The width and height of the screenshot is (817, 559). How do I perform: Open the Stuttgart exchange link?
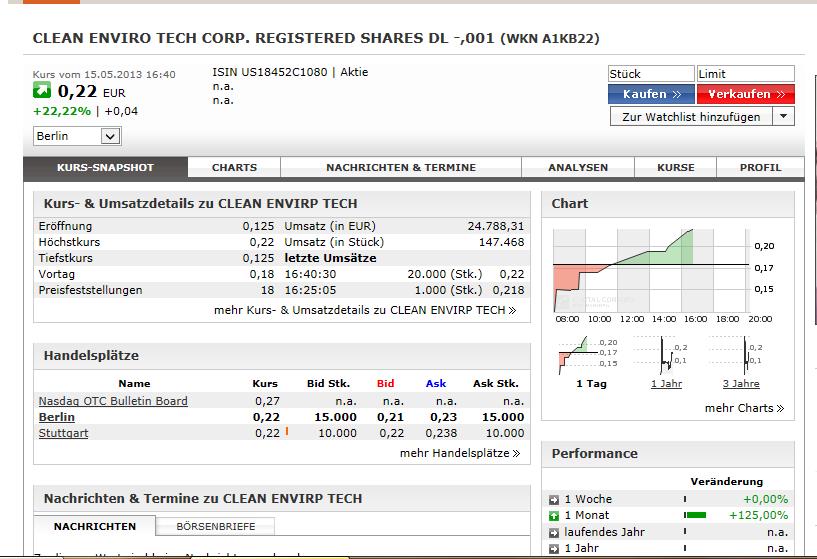tap(63, 433)
